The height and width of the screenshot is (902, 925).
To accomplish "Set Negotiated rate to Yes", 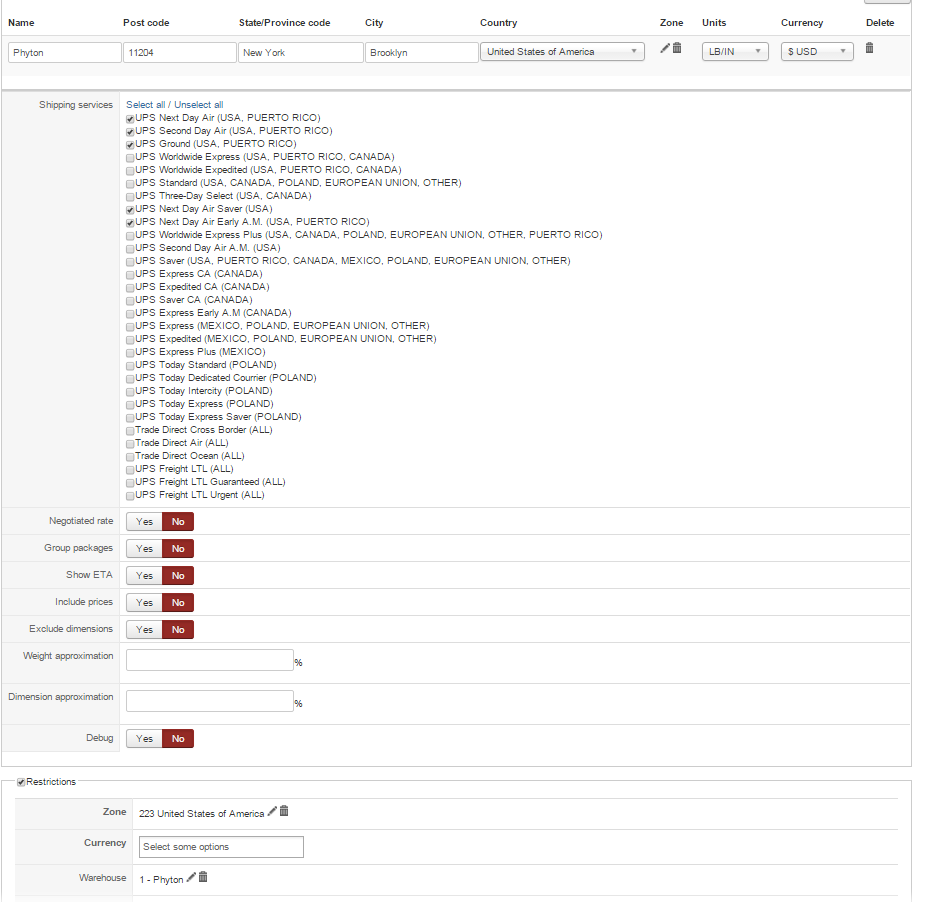I will pyautogui.click(x=144, y=521).
